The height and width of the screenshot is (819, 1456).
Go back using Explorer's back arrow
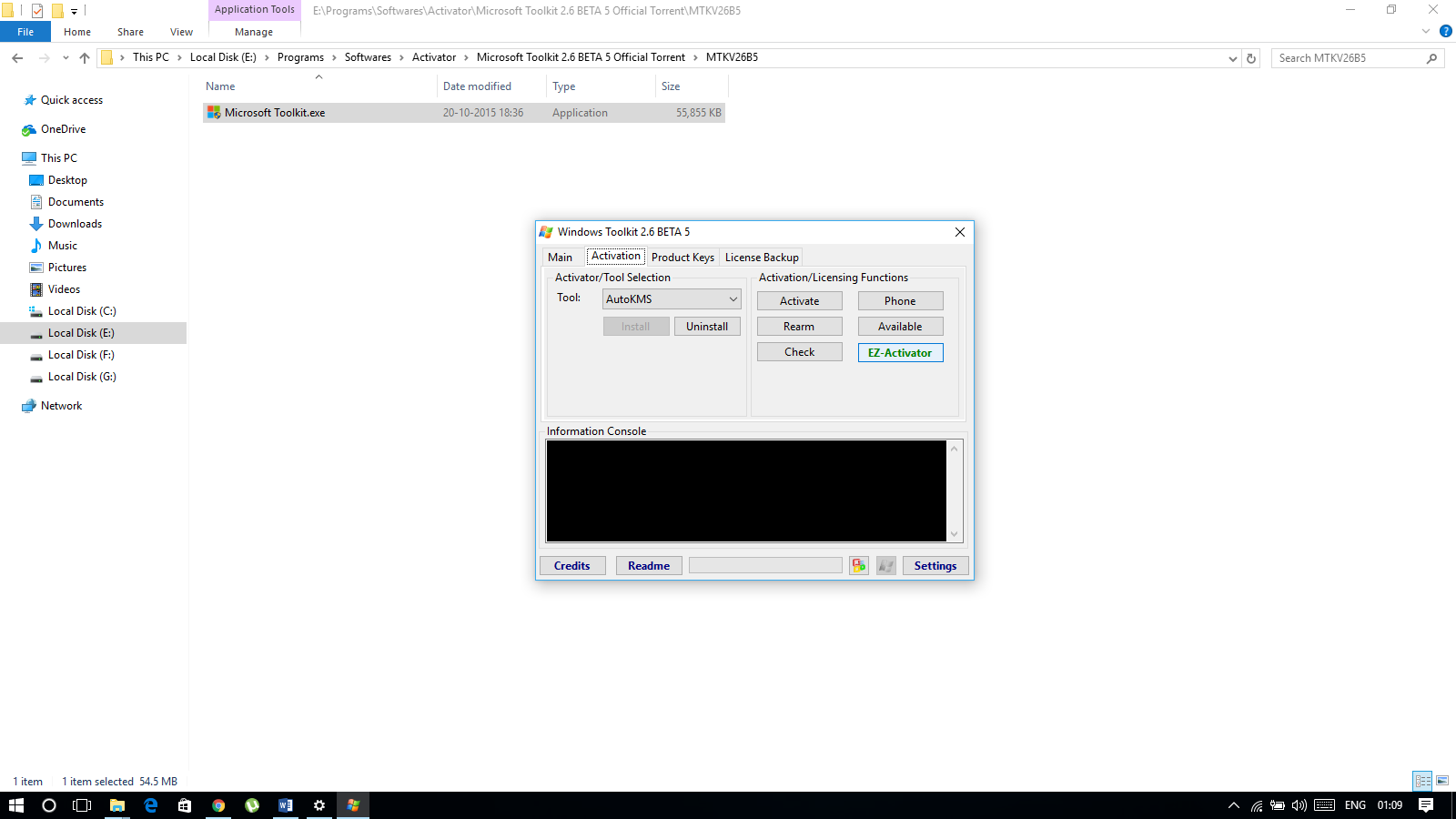pyautogui.click(x=17, y=58)
